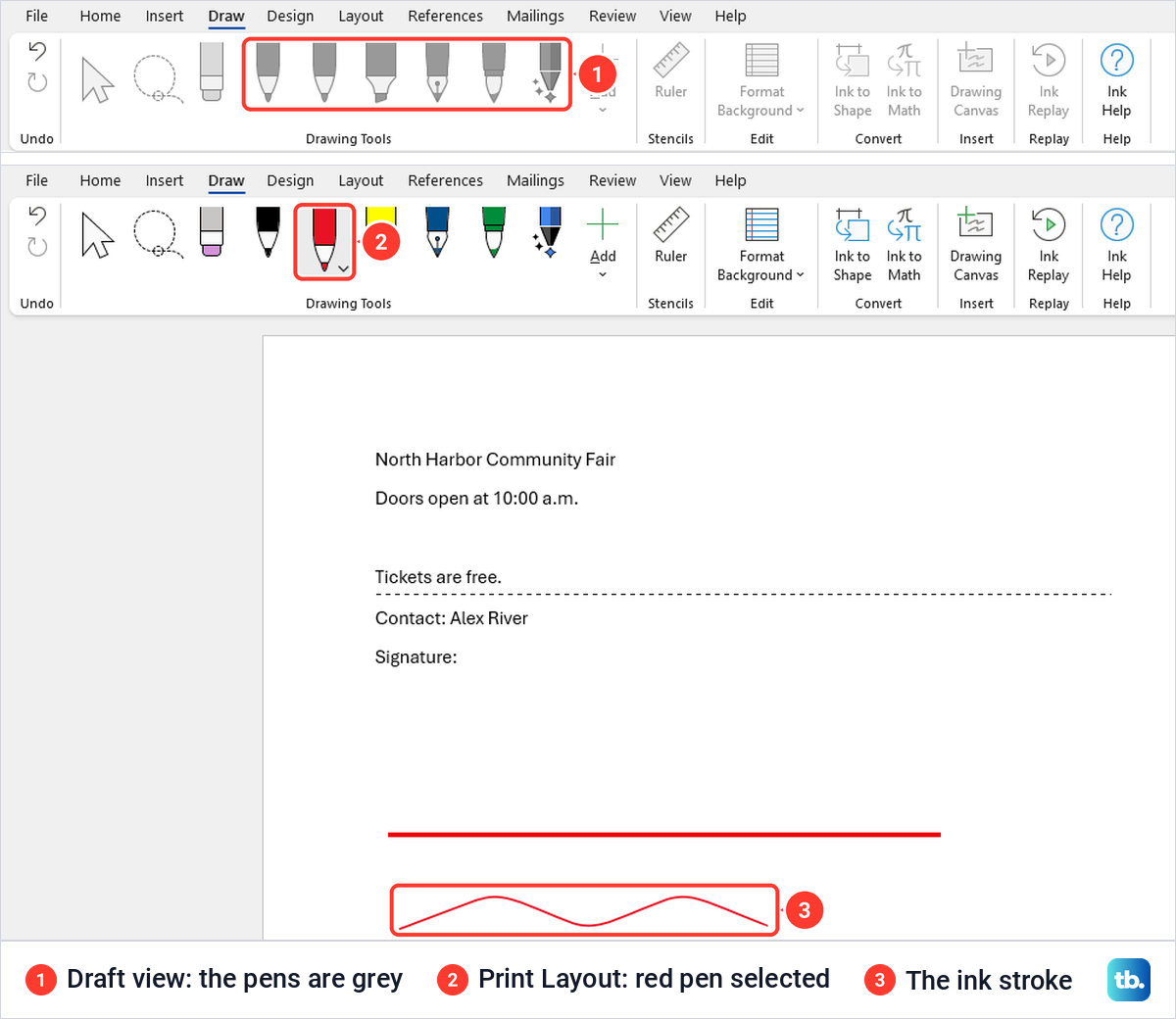
Task: Click the wavy red ink stroke
Action: [584, 911]
